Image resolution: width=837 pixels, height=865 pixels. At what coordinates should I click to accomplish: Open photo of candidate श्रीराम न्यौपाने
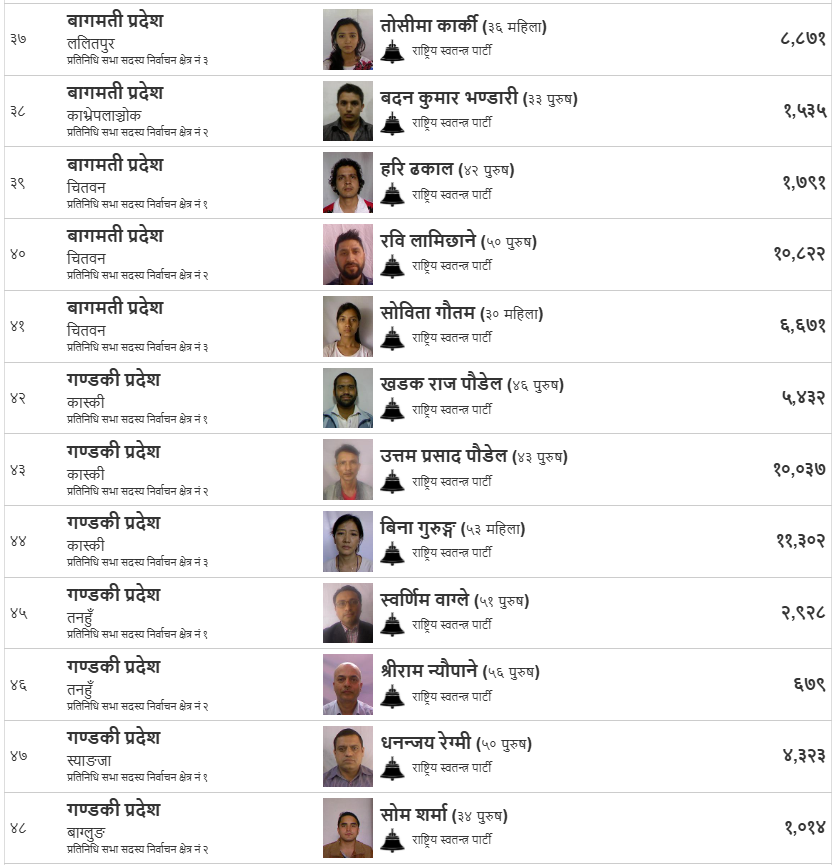coord(348,685)
